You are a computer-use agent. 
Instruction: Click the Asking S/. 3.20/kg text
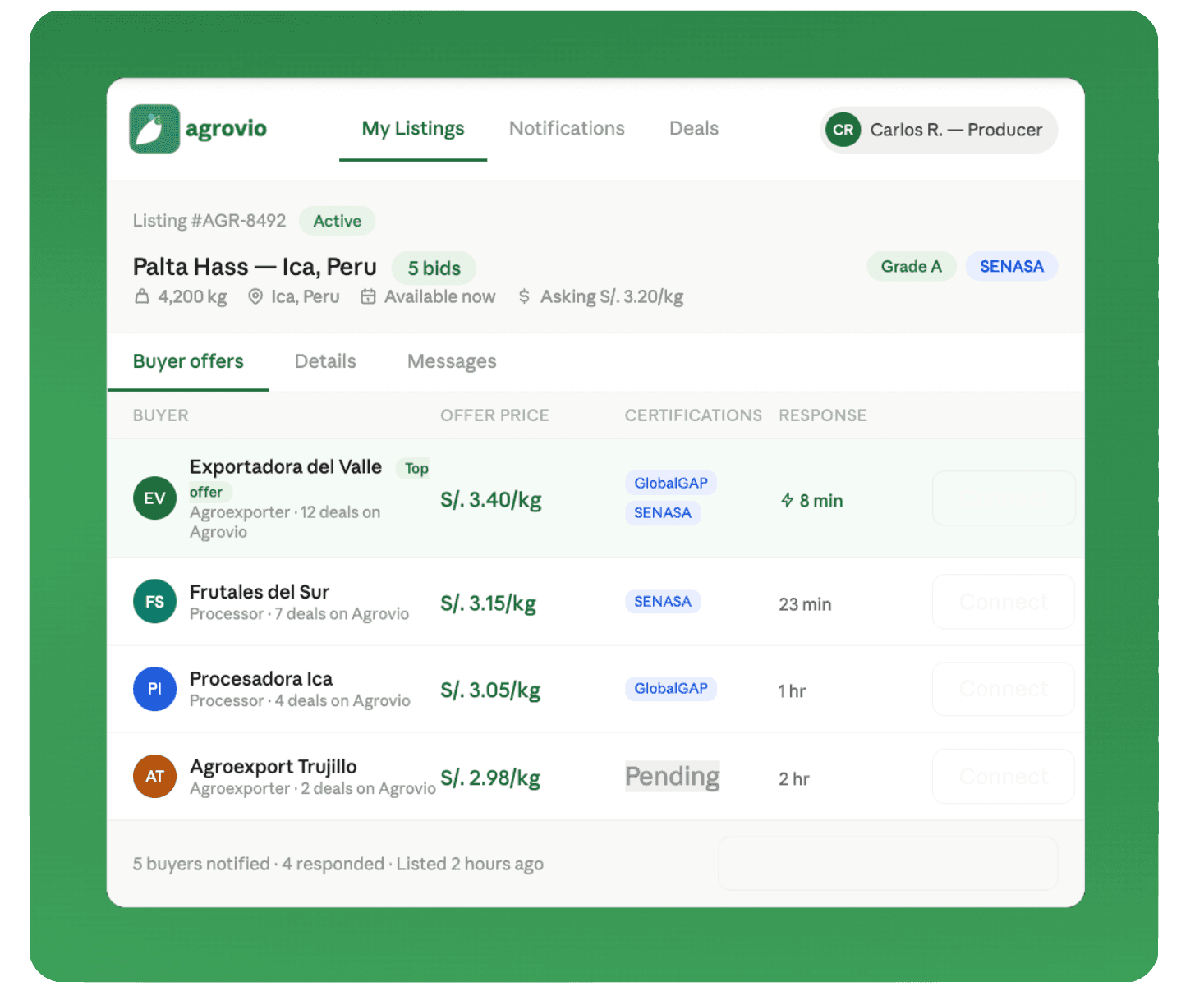(612, 296)
